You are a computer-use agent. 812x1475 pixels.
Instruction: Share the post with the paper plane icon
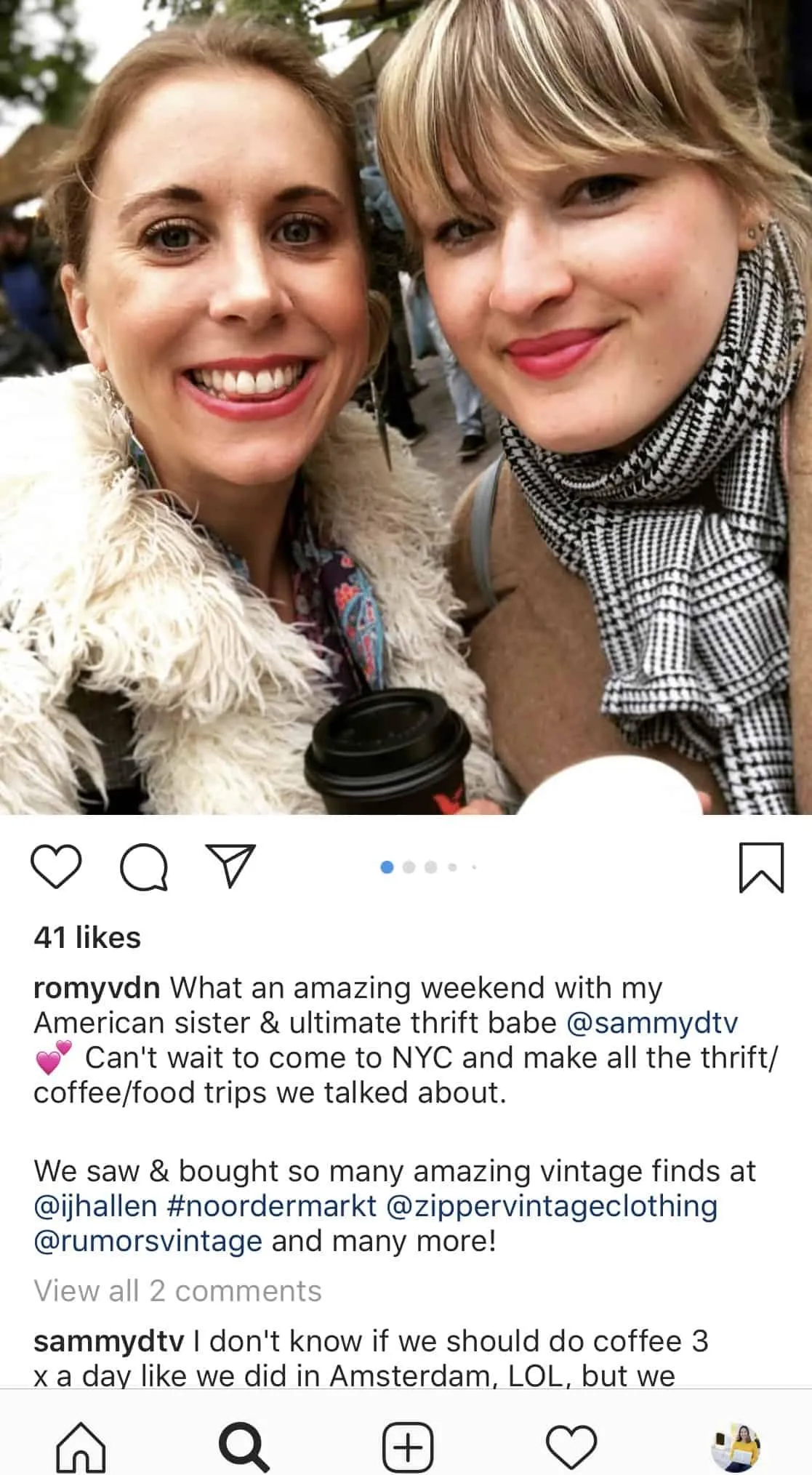(x=231, y=865)
